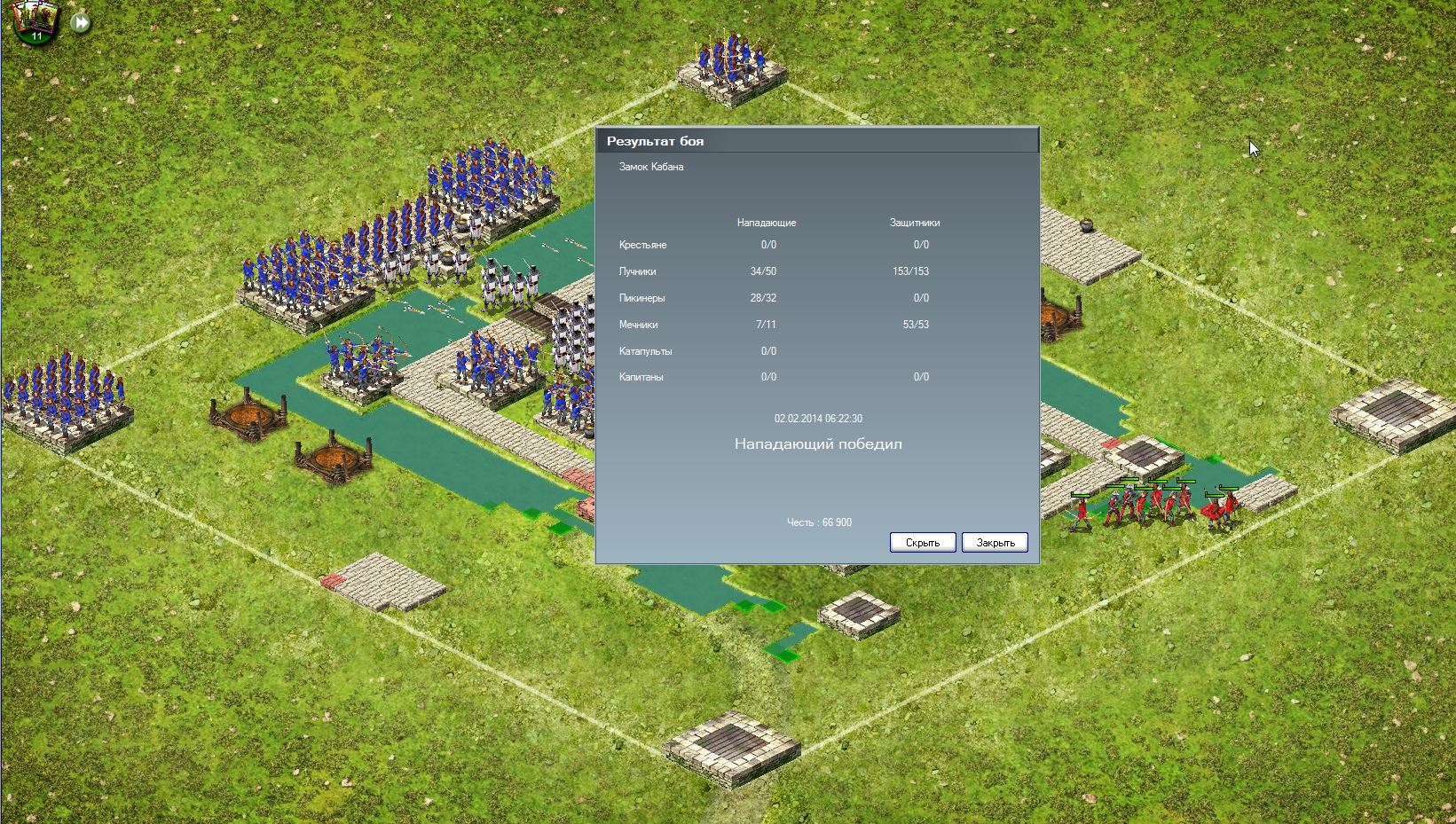
Task: Click the Катапульты row label
Action: point(646,351)
